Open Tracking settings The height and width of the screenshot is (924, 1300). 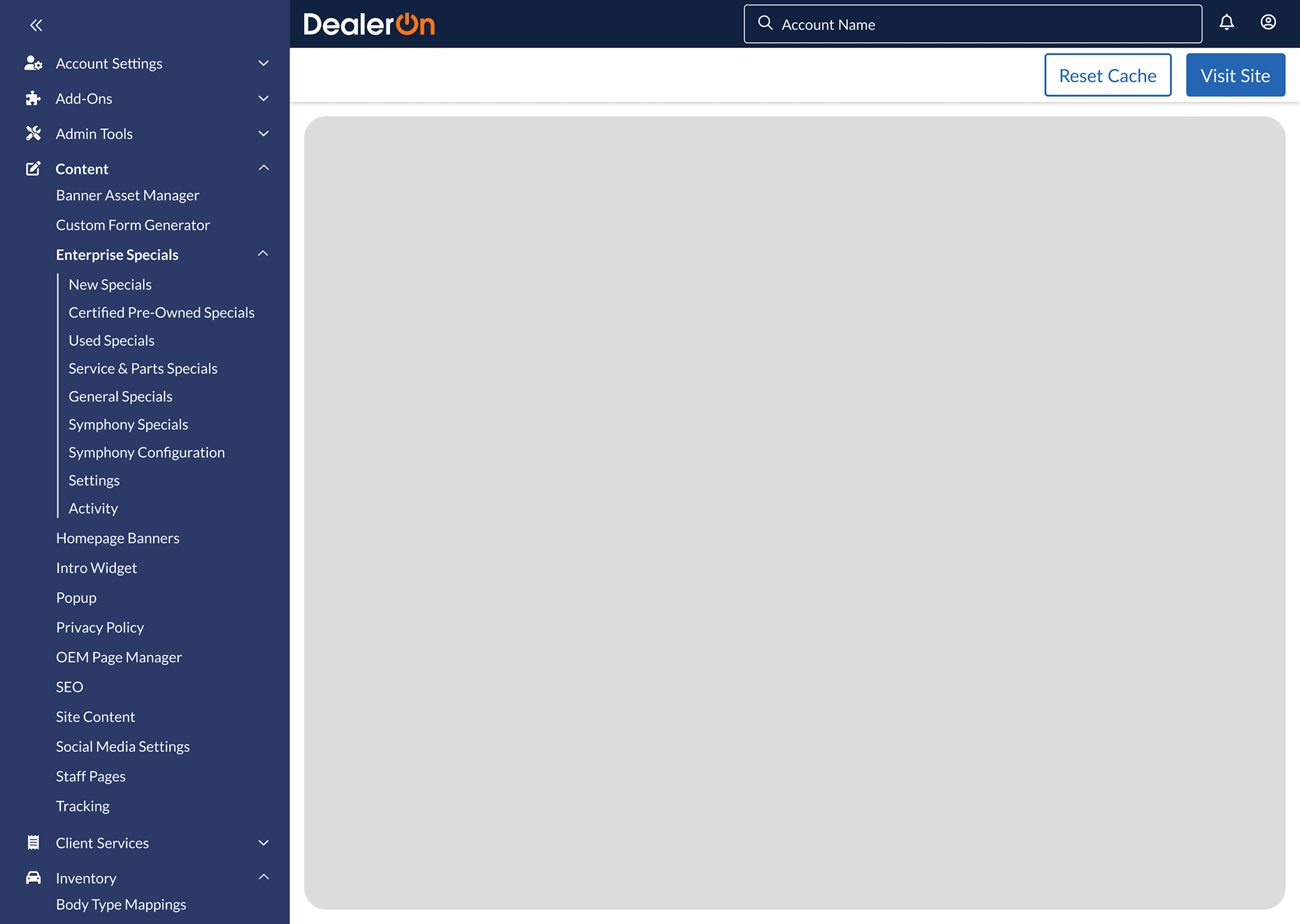(x=83, y=806)
